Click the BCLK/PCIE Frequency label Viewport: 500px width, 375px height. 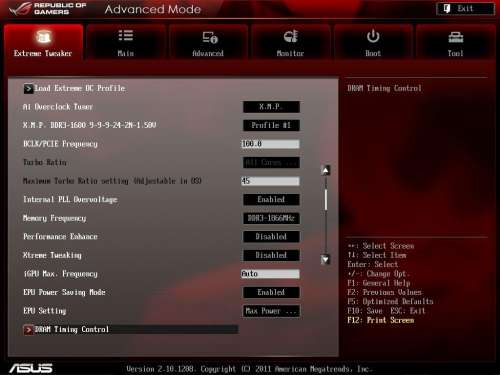pos(60,144)
